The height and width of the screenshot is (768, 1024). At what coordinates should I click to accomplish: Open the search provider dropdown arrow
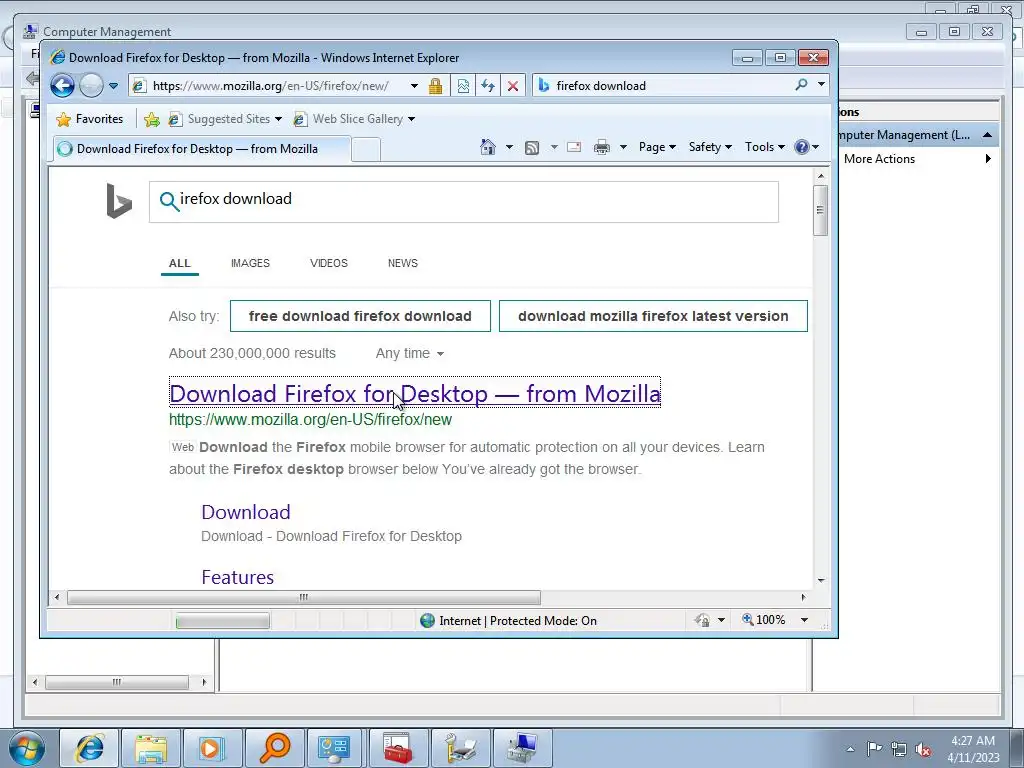pyautogui.click(x=821, y=84)
